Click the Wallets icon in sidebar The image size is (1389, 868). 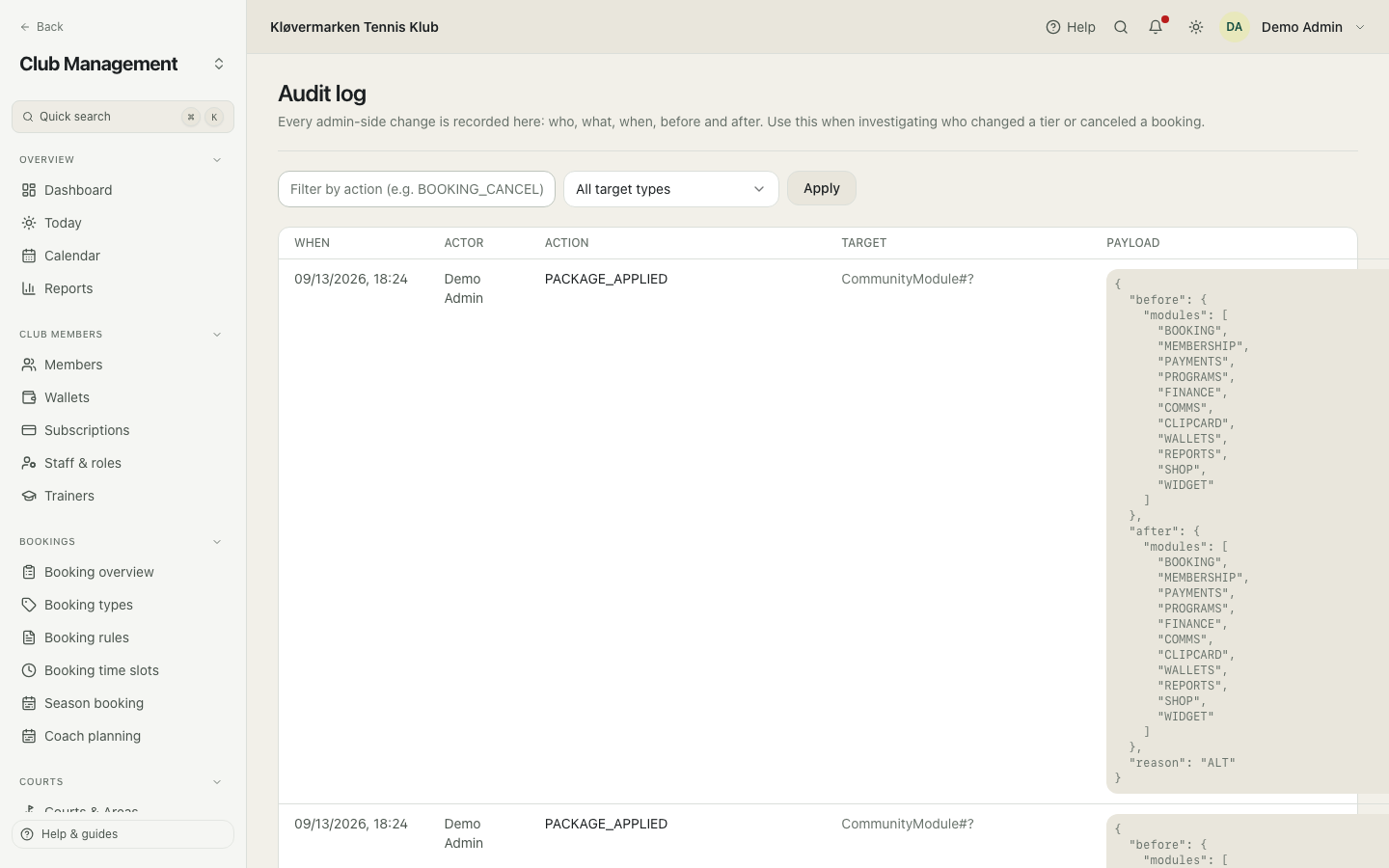coord(29,397)
